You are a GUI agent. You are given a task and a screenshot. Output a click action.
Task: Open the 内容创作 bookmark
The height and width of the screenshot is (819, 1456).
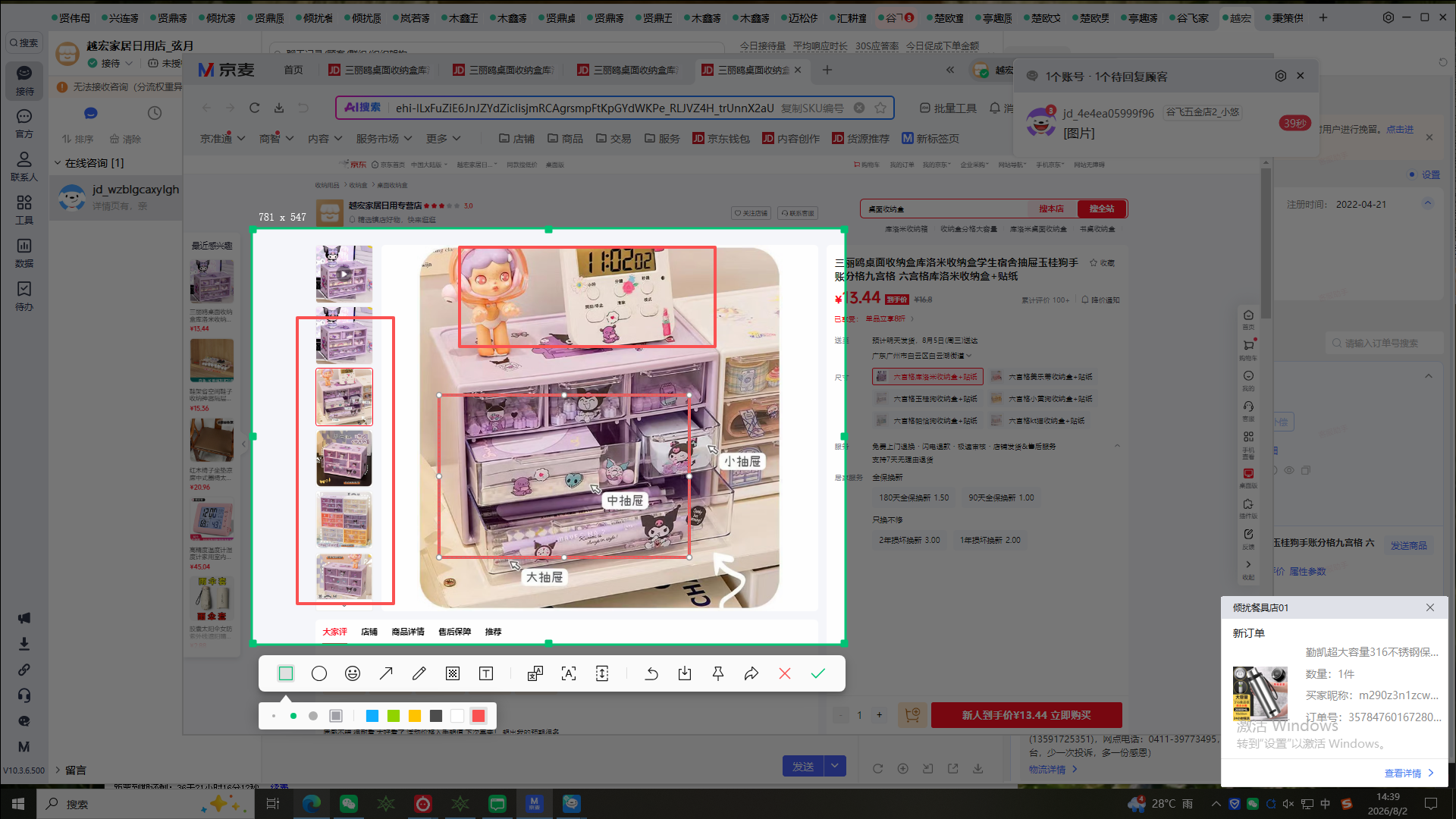[x=791, y=139]
